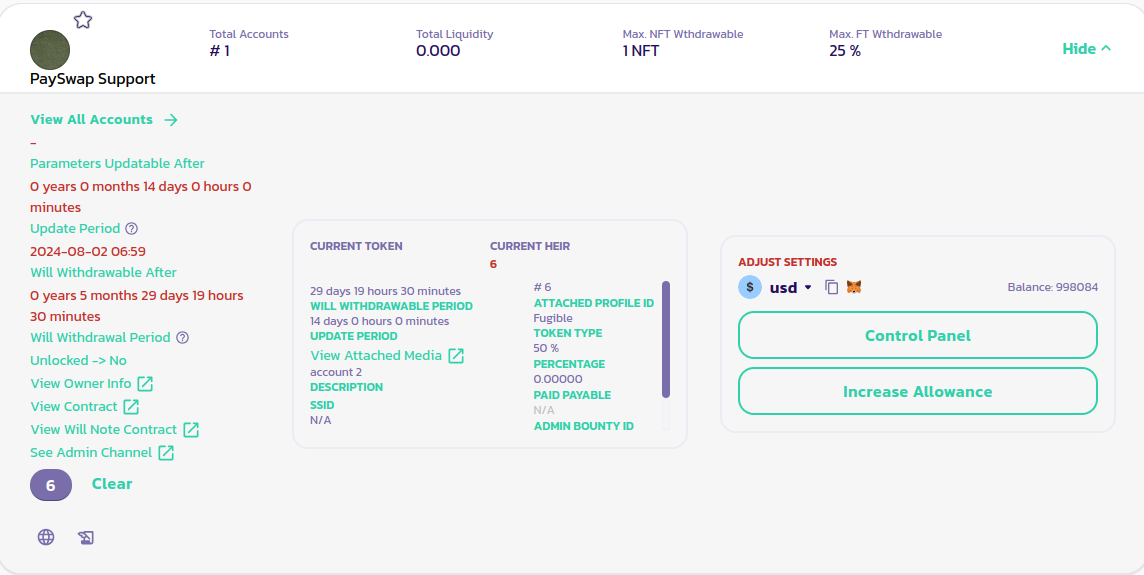The height and width of the screenshot is (575, 1144).
Task: Click the PaySwap Support avatar image
Action: [x=50, y=50]
